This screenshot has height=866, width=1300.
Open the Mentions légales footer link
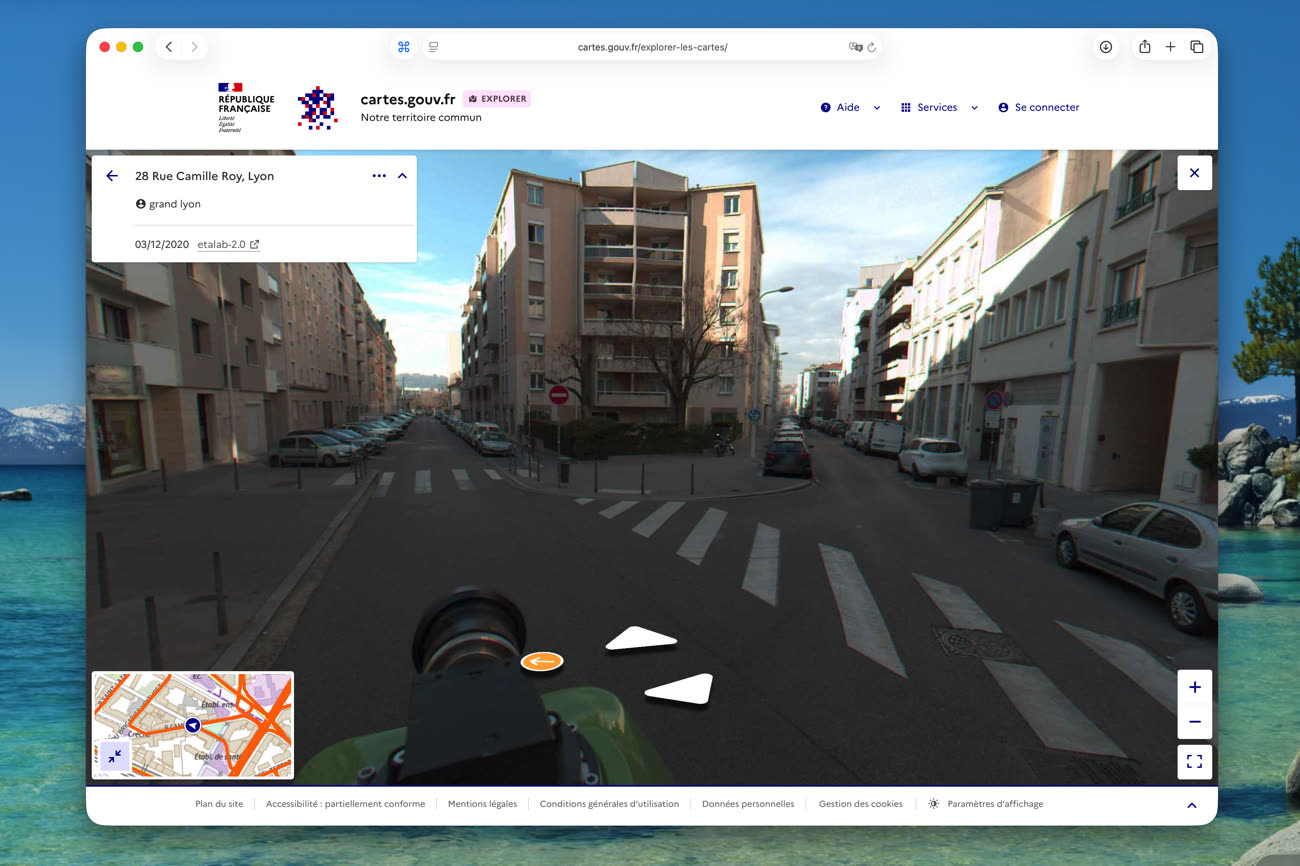point(482,804)
